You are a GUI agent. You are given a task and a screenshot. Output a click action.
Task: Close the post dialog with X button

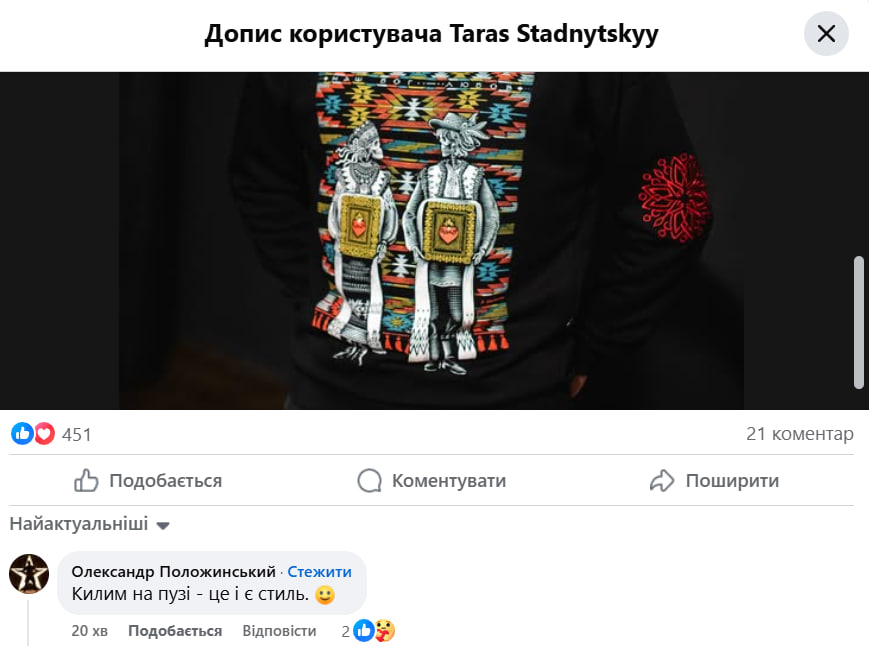826,34
